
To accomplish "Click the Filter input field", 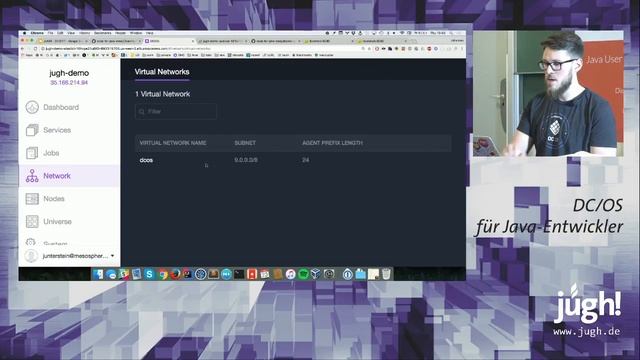I will (x=176, y=111).
